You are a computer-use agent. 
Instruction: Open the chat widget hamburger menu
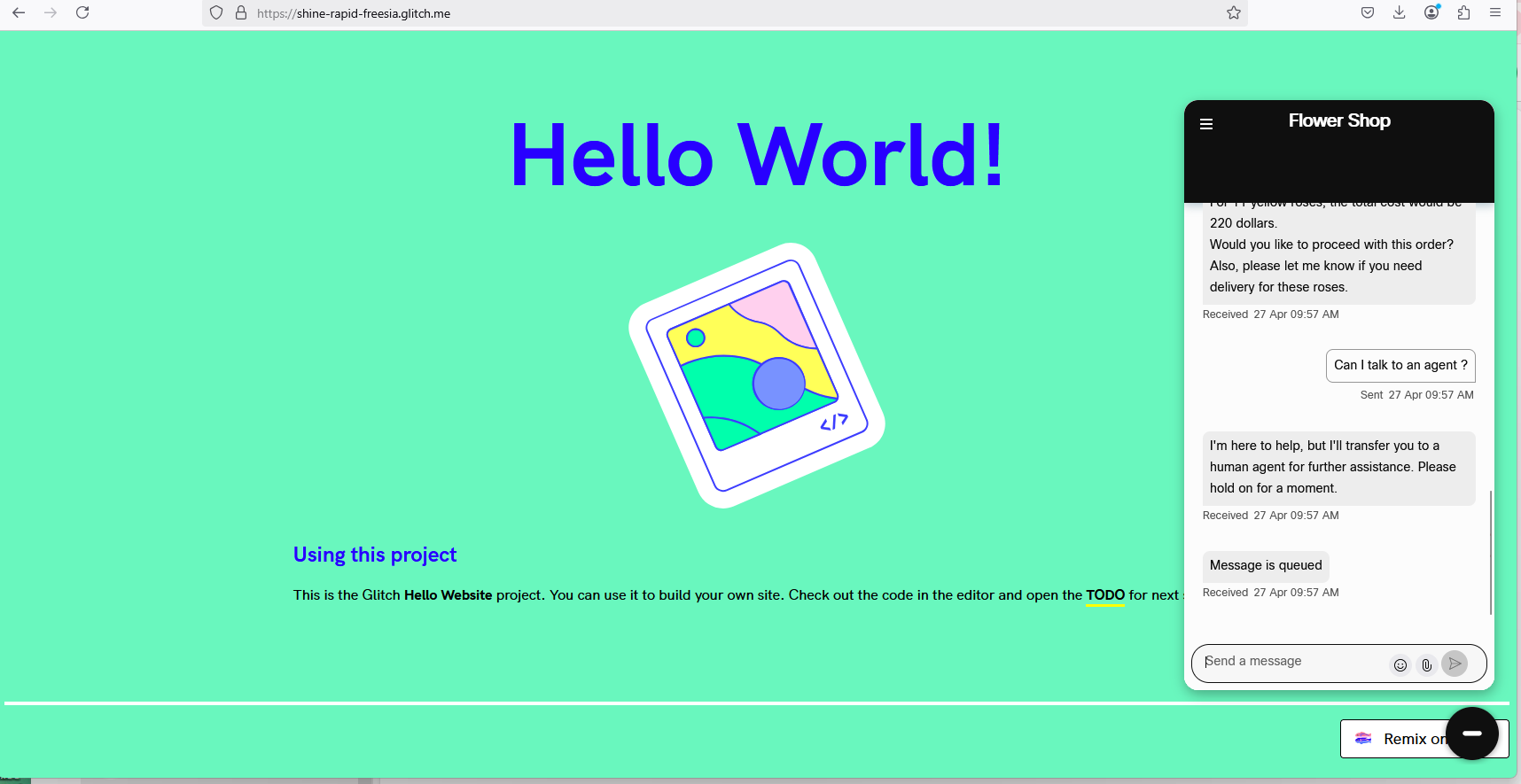coord(1205,124)
